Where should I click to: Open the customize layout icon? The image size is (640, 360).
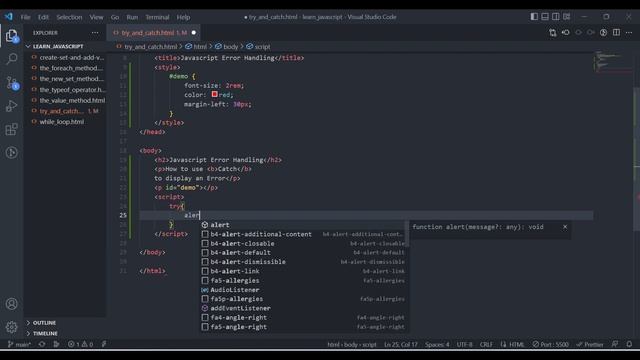click(x=567, y=17)
